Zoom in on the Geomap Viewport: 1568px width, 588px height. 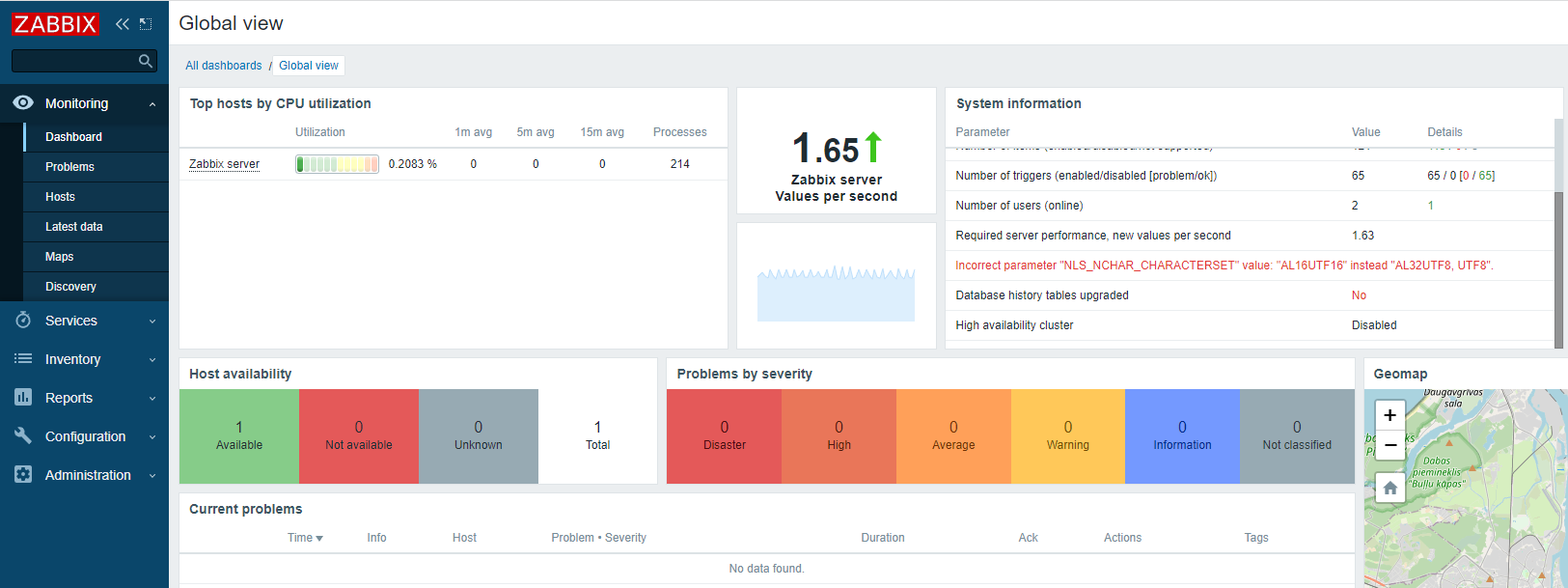[1389, 415]
